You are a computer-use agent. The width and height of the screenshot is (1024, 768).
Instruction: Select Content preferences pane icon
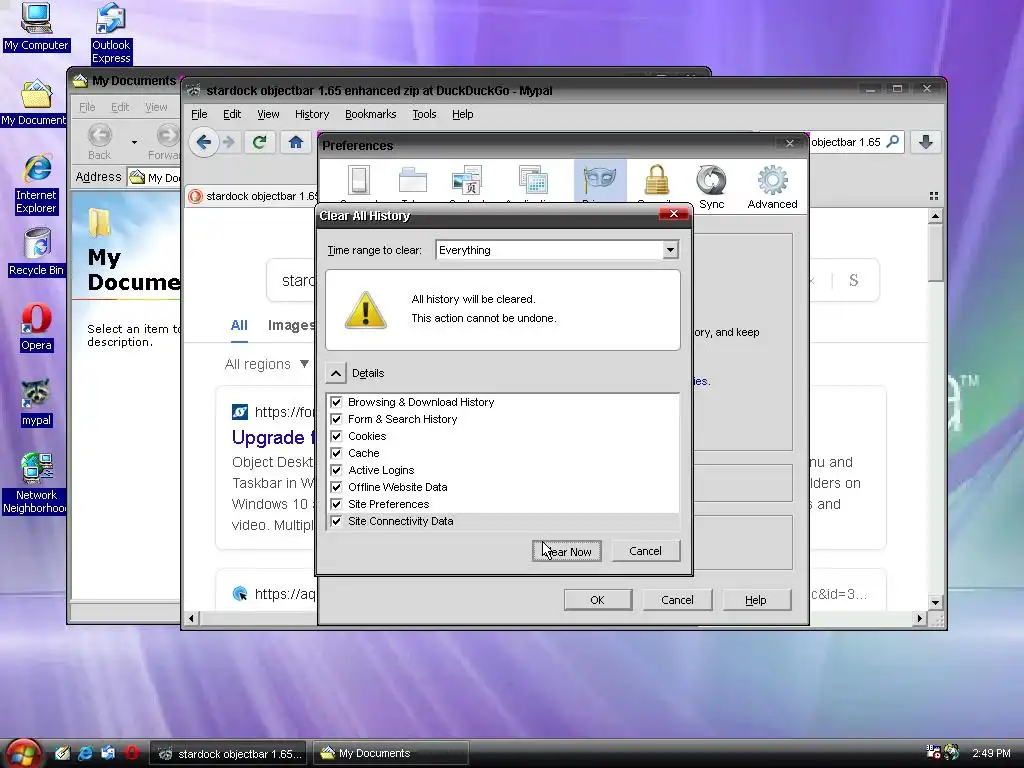click(x=467, y=181)
